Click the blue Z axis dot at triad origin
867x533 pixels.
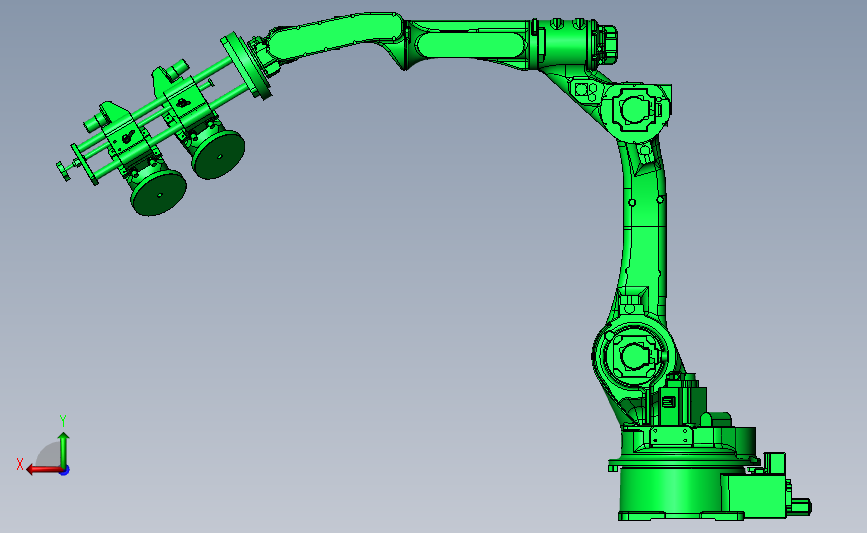pyautogui.click(x=65, y=471)
